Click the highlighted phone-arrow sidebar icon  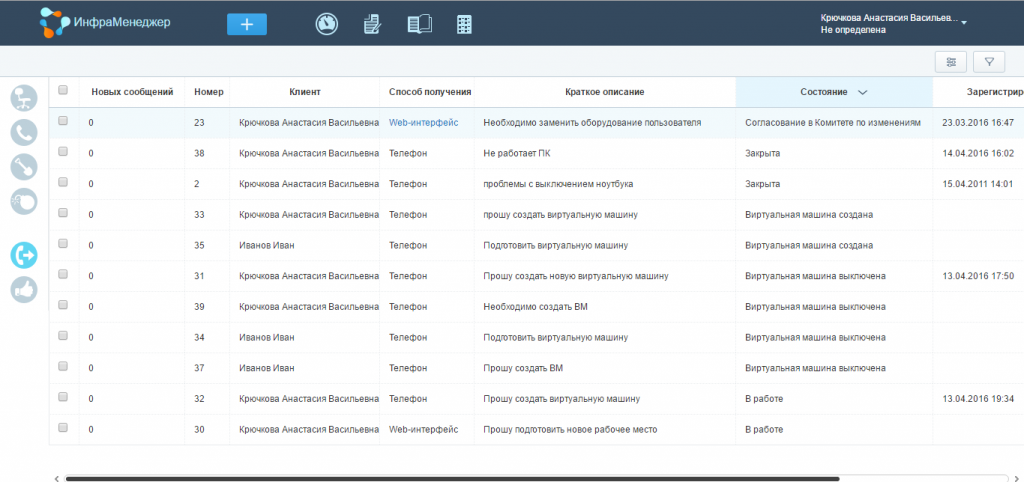[x=24, y=255]
